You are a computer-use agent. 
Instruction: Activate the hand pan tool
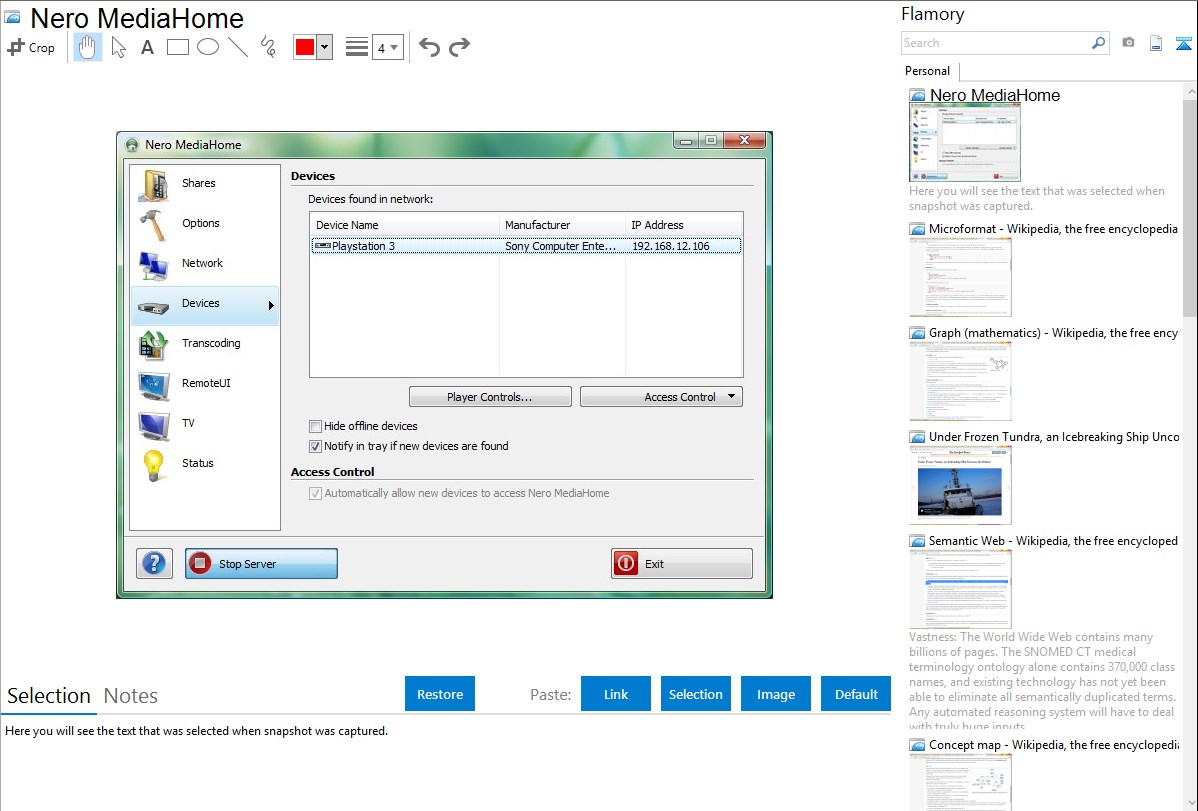[88, 47]
